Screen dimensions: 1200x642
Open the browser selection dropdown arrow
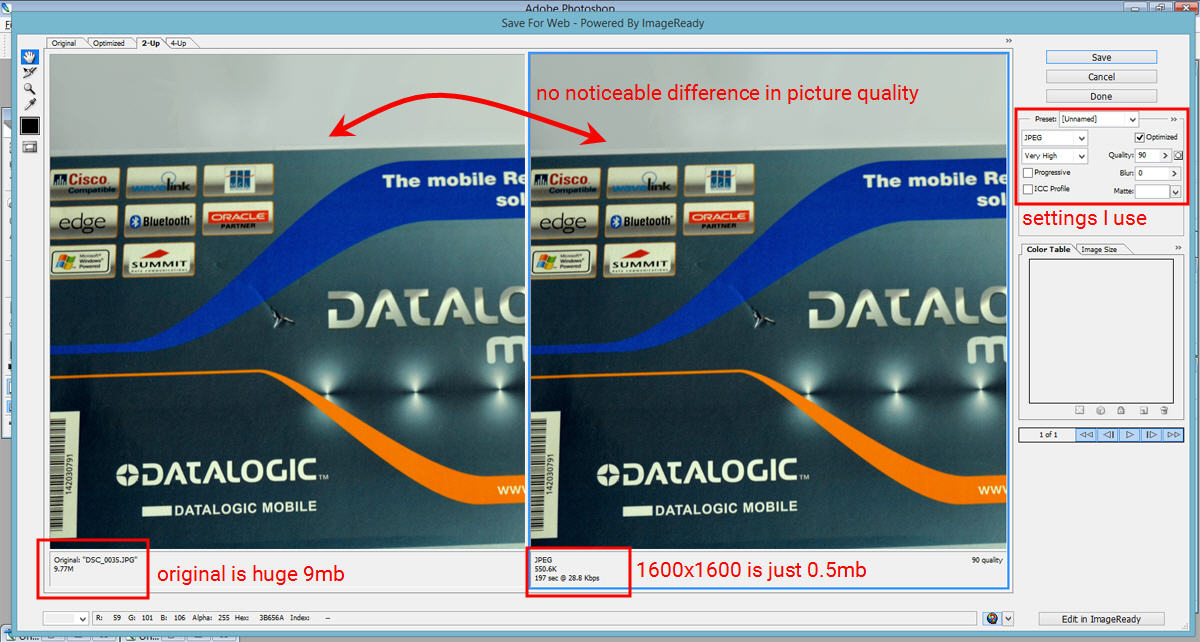[1008, 619]
